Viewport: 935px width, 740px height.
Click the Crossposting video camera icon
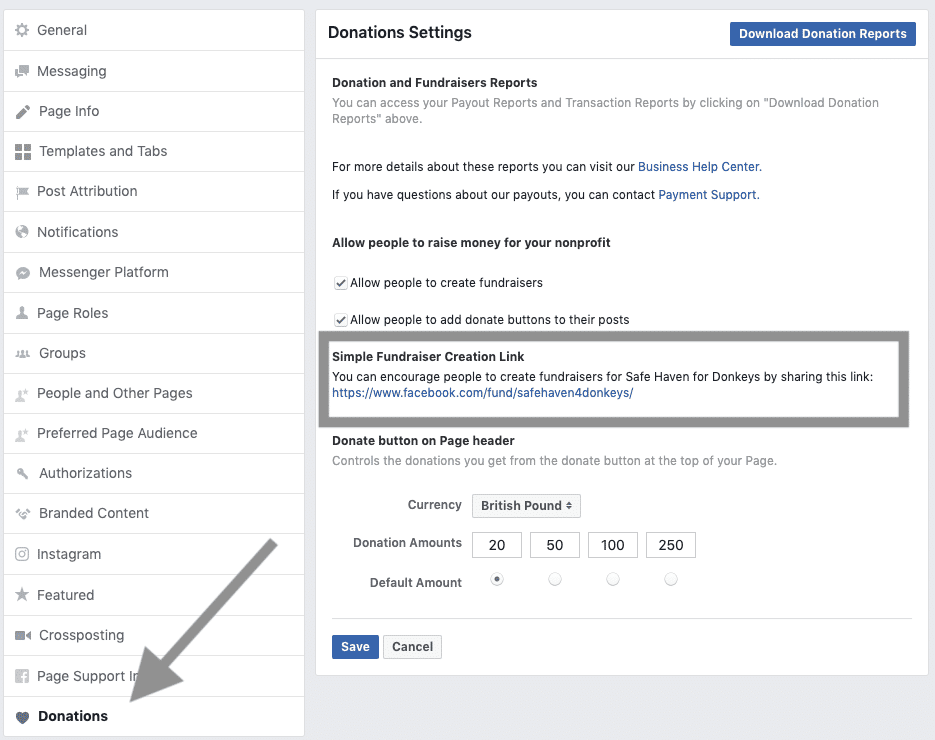23,635
